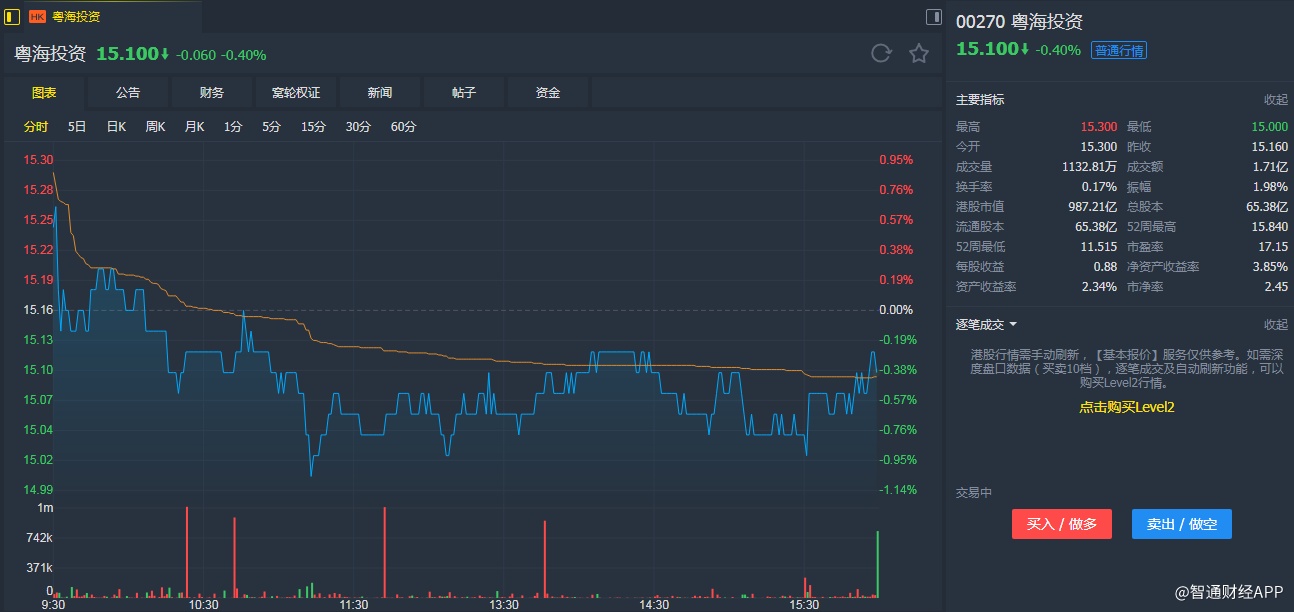This screenshot has height=612, width=1294.
Task: Select the 60分 chart interval
Action: (403, 127)
